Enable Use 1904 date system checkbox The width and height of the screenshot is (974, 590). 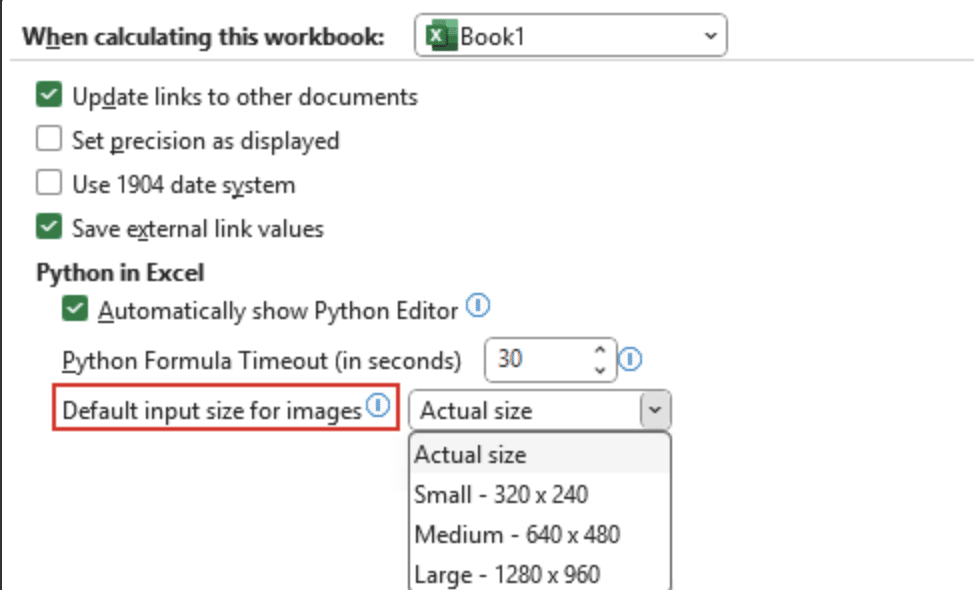(x=49, y=184)
